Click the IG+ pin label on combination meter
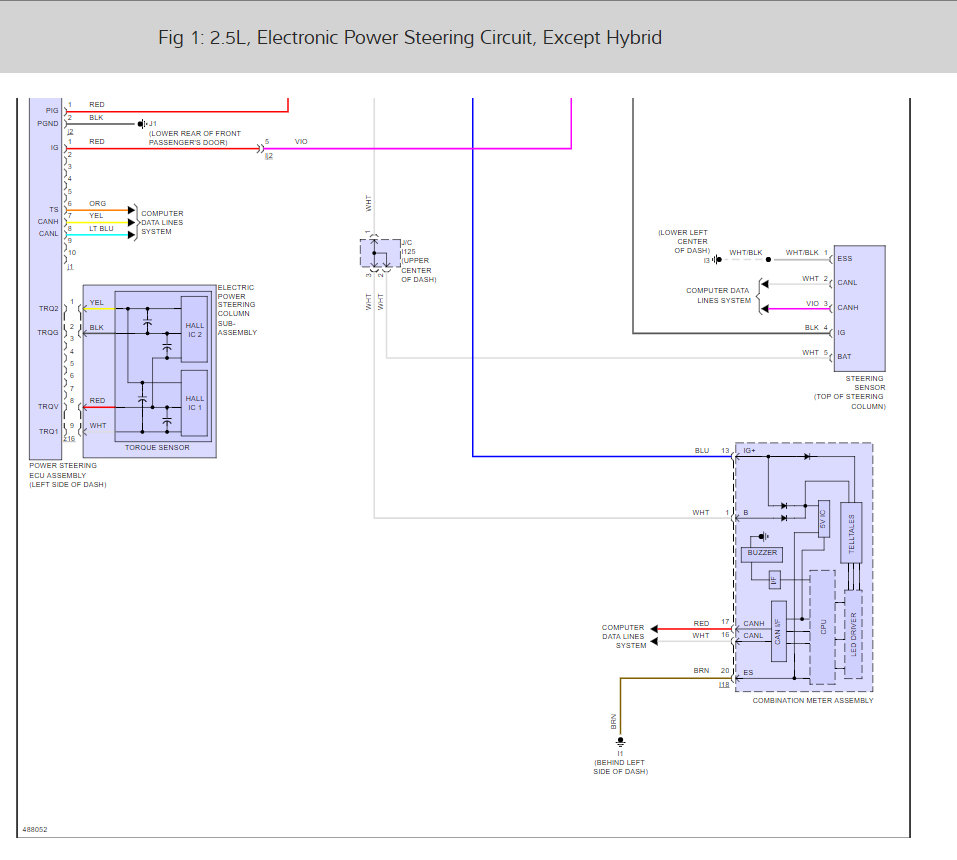The height and width of the screenshot is (860, 957). pyautogui.click(x=749, y=450)
